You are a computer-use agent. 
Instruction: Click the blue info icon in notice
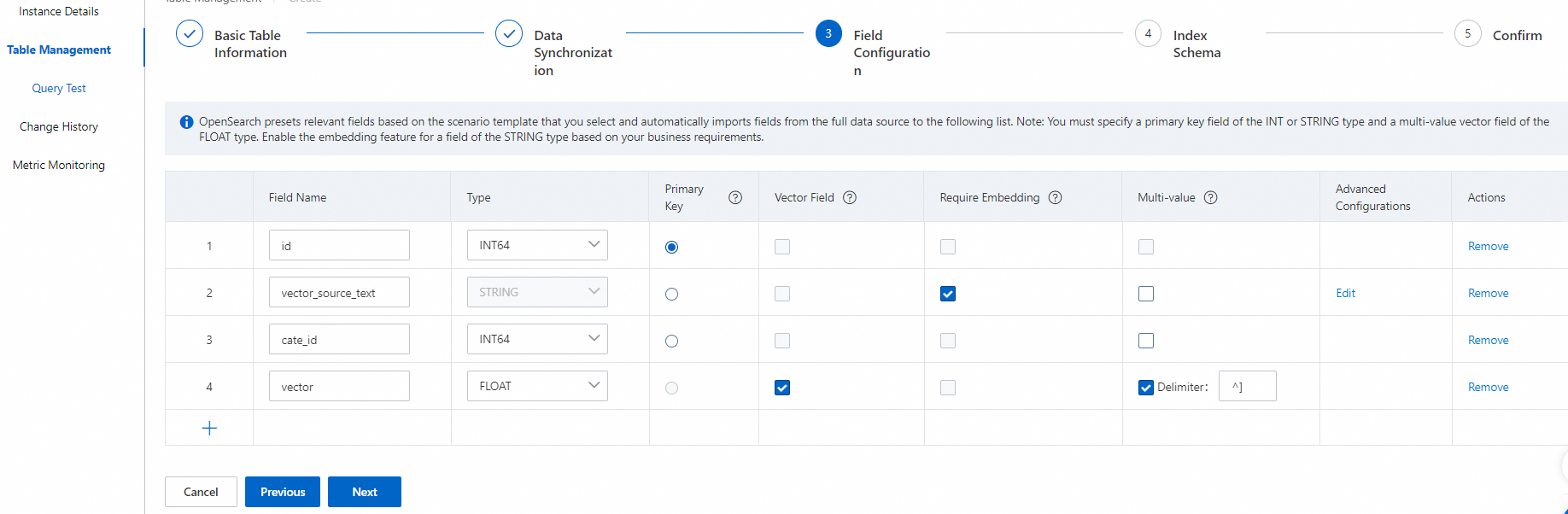click(186, 122)
